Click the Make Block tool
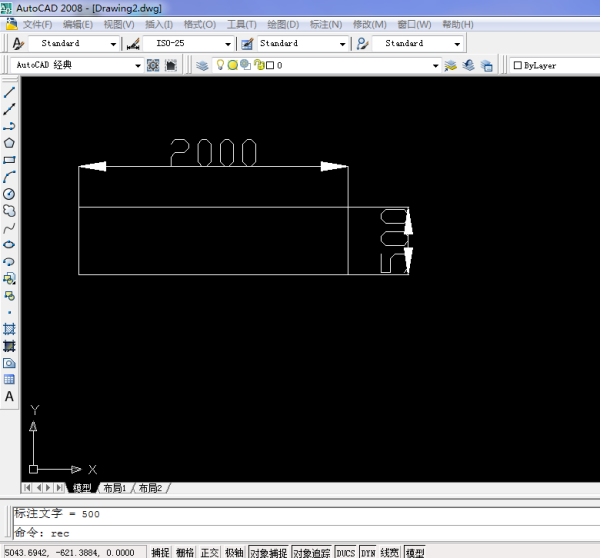This screenshot has height=558, width=600. click(x=9, y=295)
